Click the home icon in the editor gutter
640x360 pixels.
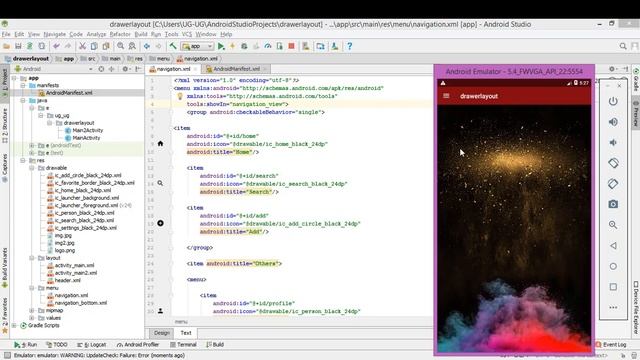pos(160,144)
